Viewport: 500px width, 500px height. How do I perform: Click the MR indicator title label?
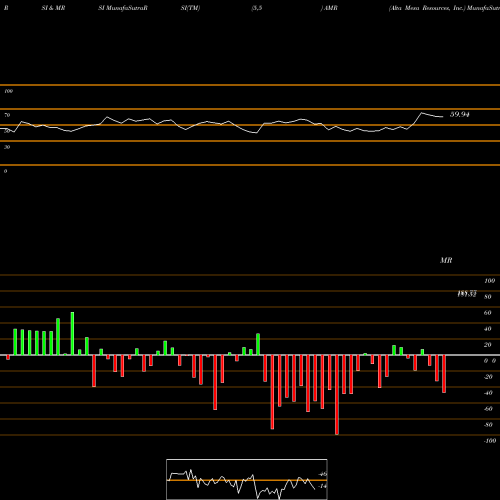(x=446, y=260)
